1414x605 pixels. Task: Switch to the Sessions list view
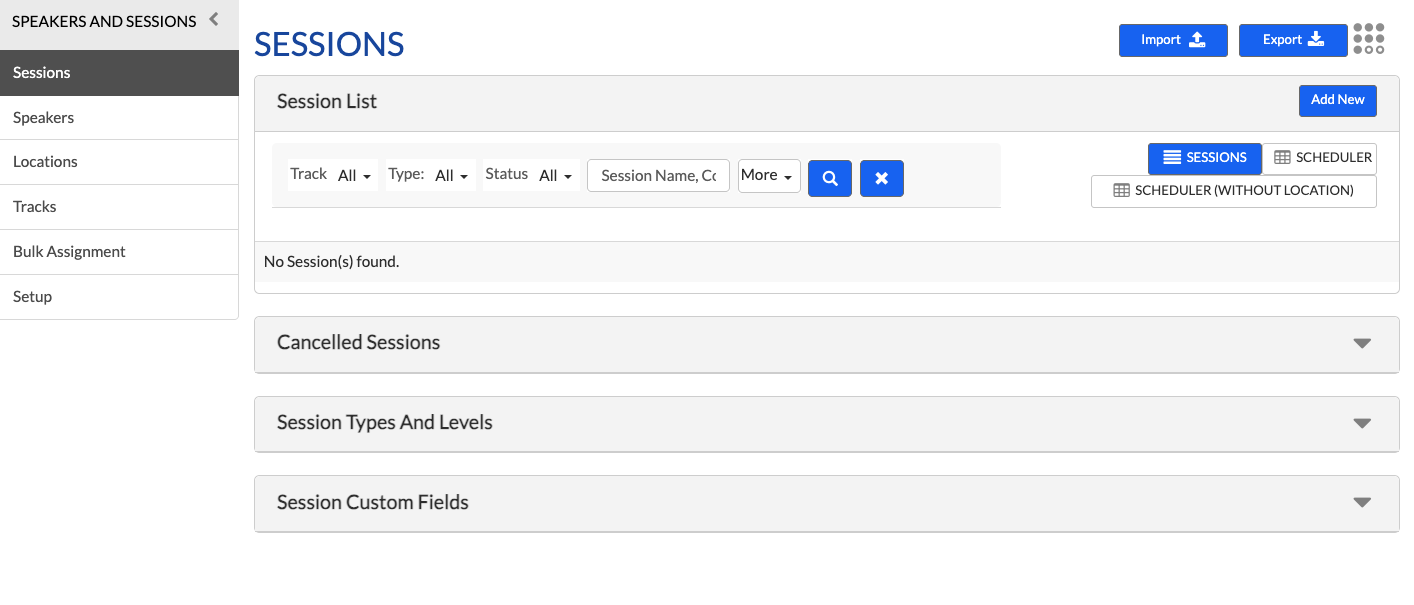pyautogui.click(x=1204, y=158)
